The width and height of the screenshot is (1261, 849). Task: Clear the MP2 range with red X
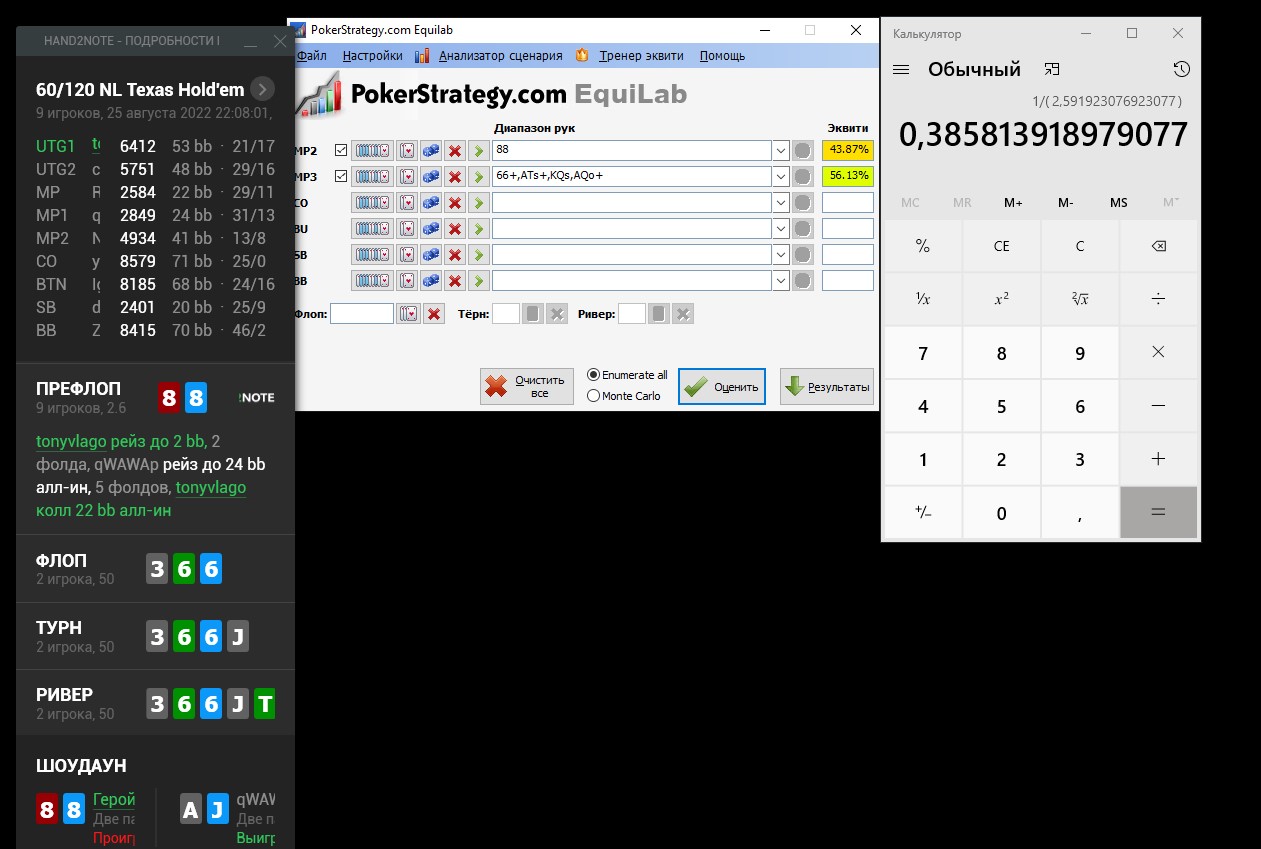coord(455,150)
